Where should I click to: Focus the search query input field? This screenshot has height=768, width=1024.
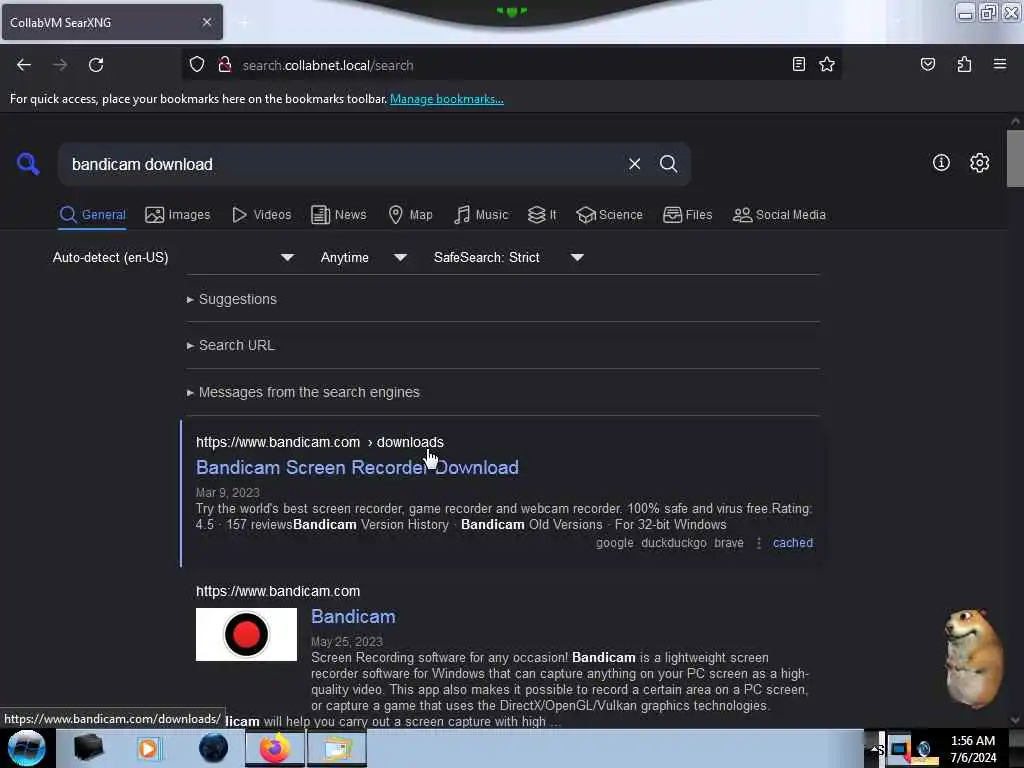click(x=346, y=164)
